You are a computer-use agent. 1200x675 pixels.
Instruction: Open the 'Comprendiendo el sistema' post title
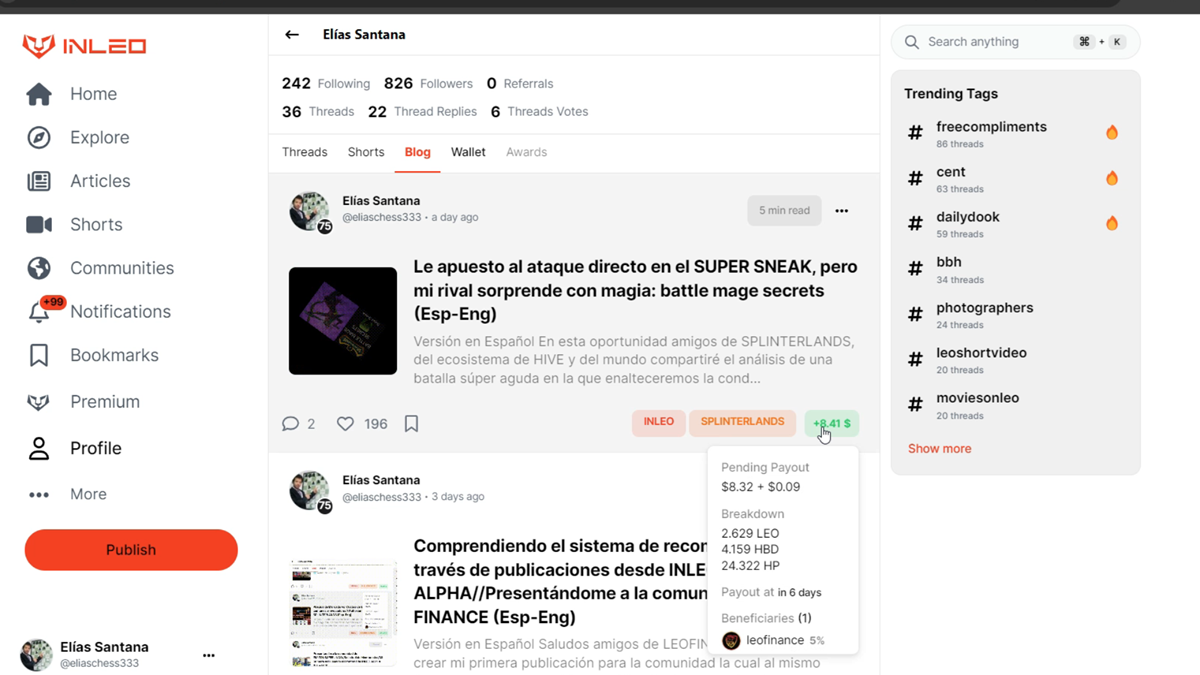tap(560, 582)
